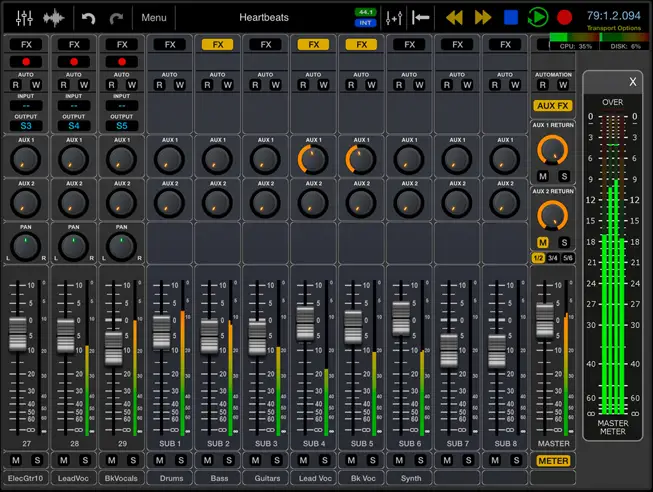Click the track 29 BkVocals fader

[114, 349]
